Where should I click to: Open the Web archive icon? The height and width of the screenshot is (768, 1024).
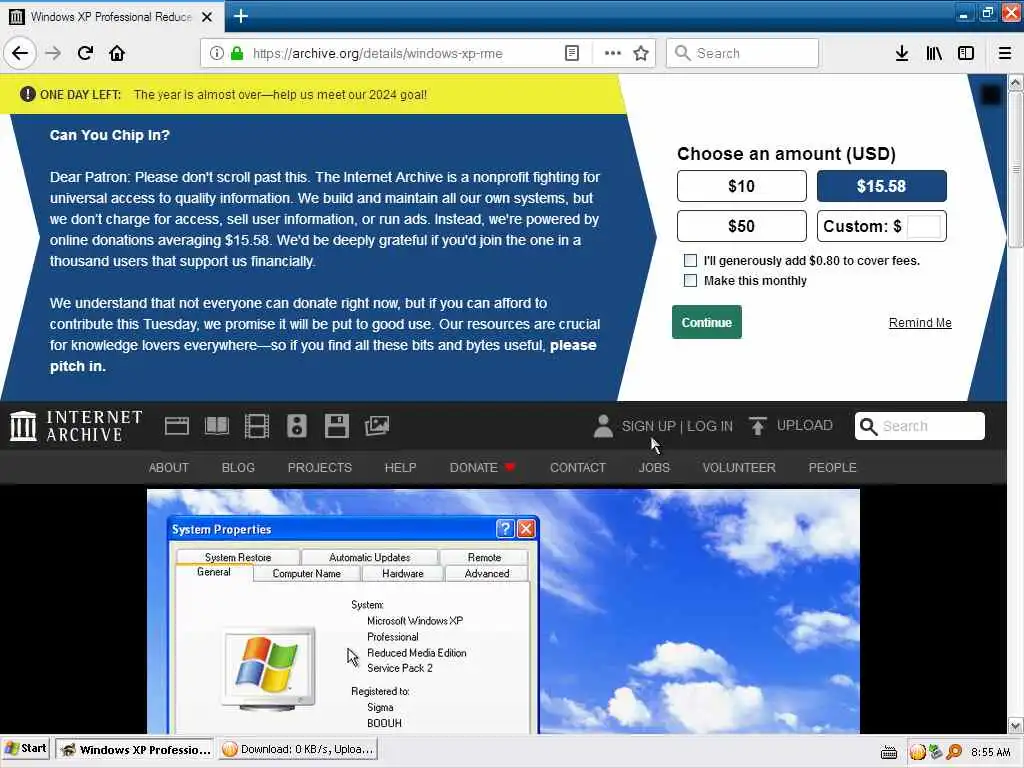[x=176, y=426]
